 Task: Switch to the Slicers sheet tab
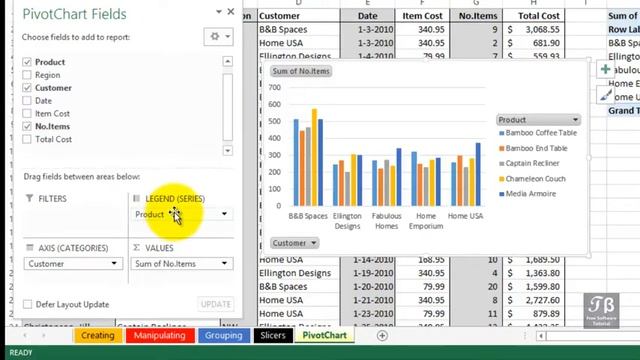[273, 336]
